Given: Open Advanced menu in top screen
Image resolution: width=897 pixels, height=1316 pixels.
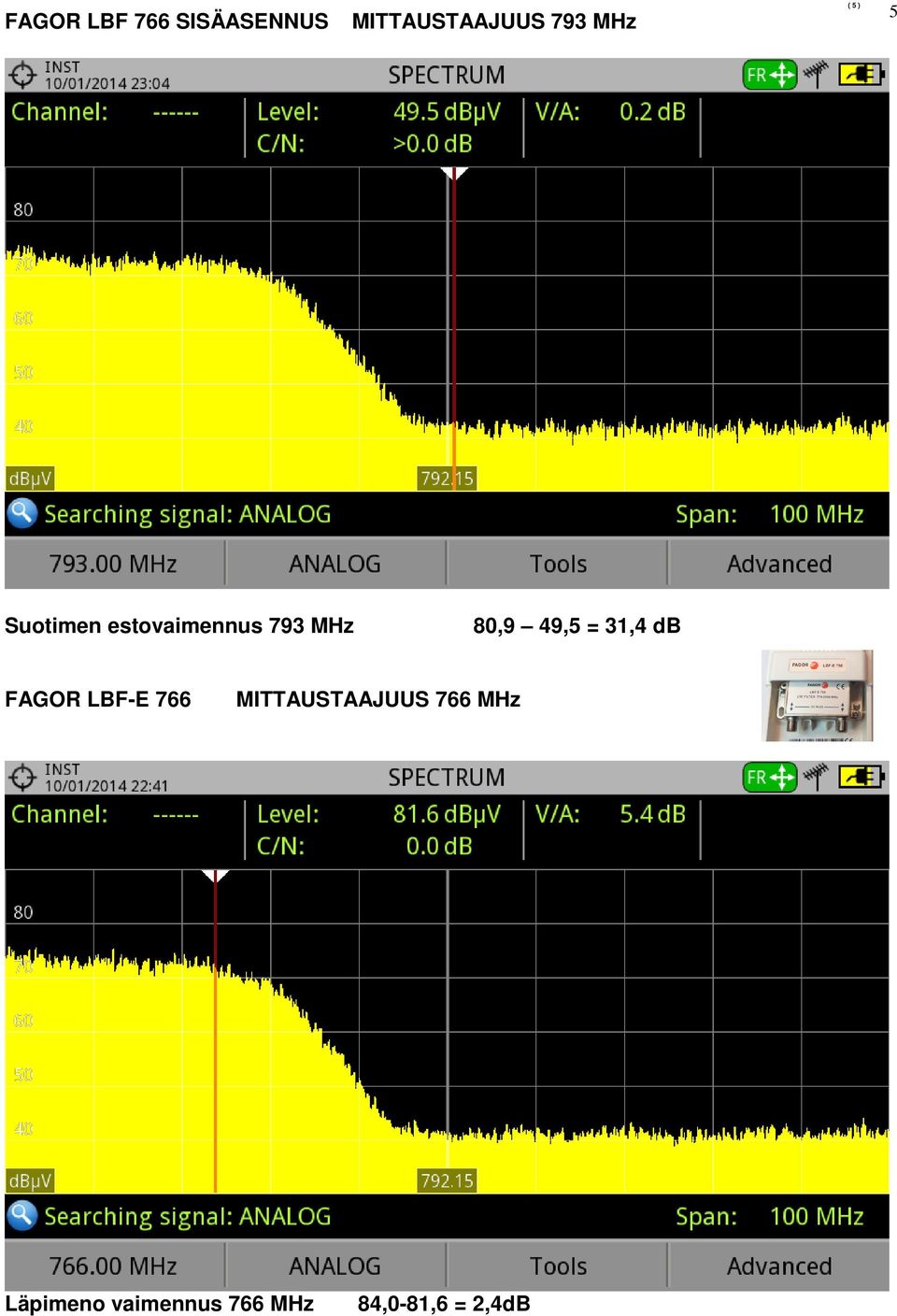Looking at the screenshot, I should [779, 564].
